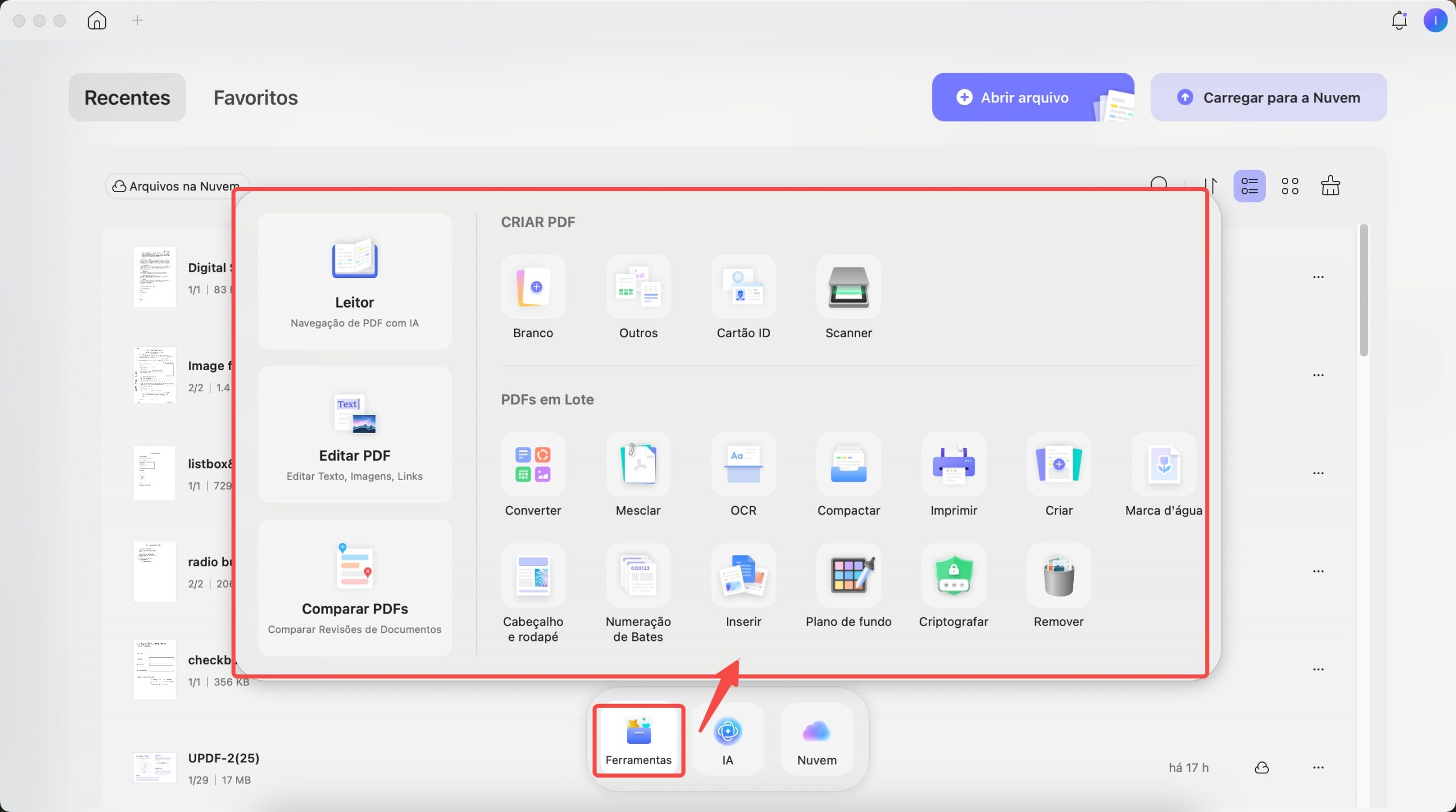Click the clear recent list broom icon

click(1330, 185)
